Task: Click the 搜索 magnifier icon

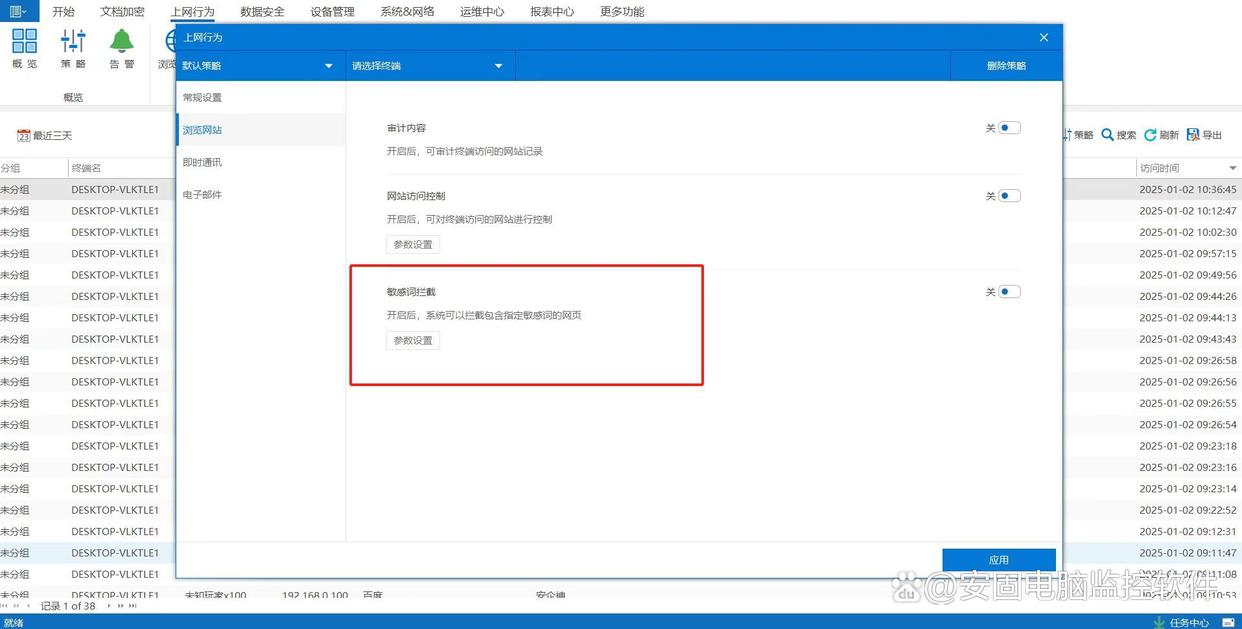Action: click(1108, 135)
